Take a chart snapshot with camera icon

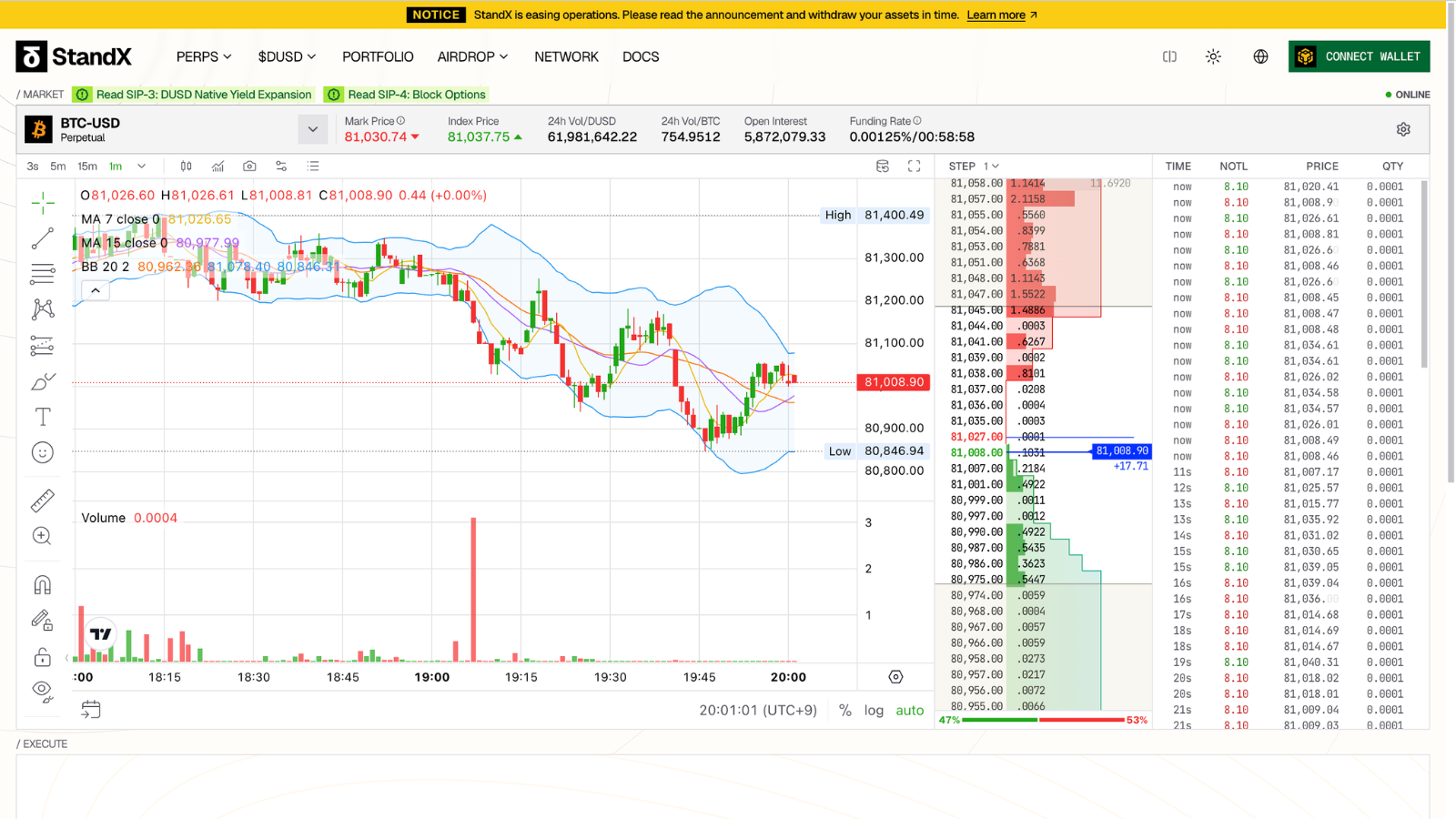coord(249,167)
